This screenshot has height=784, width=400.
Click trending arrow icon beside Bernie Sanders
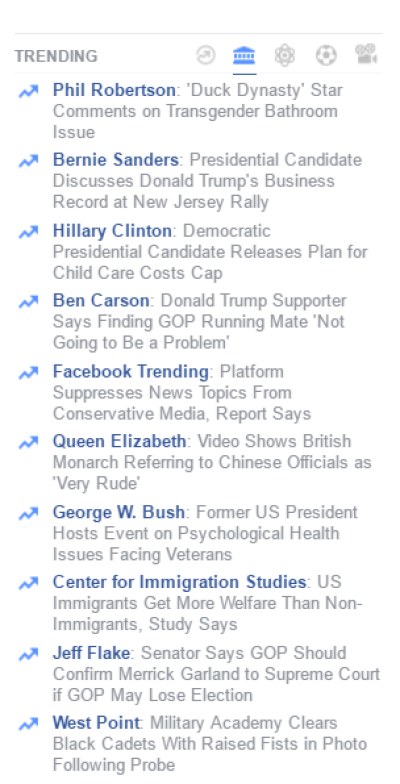click(28, 162)
